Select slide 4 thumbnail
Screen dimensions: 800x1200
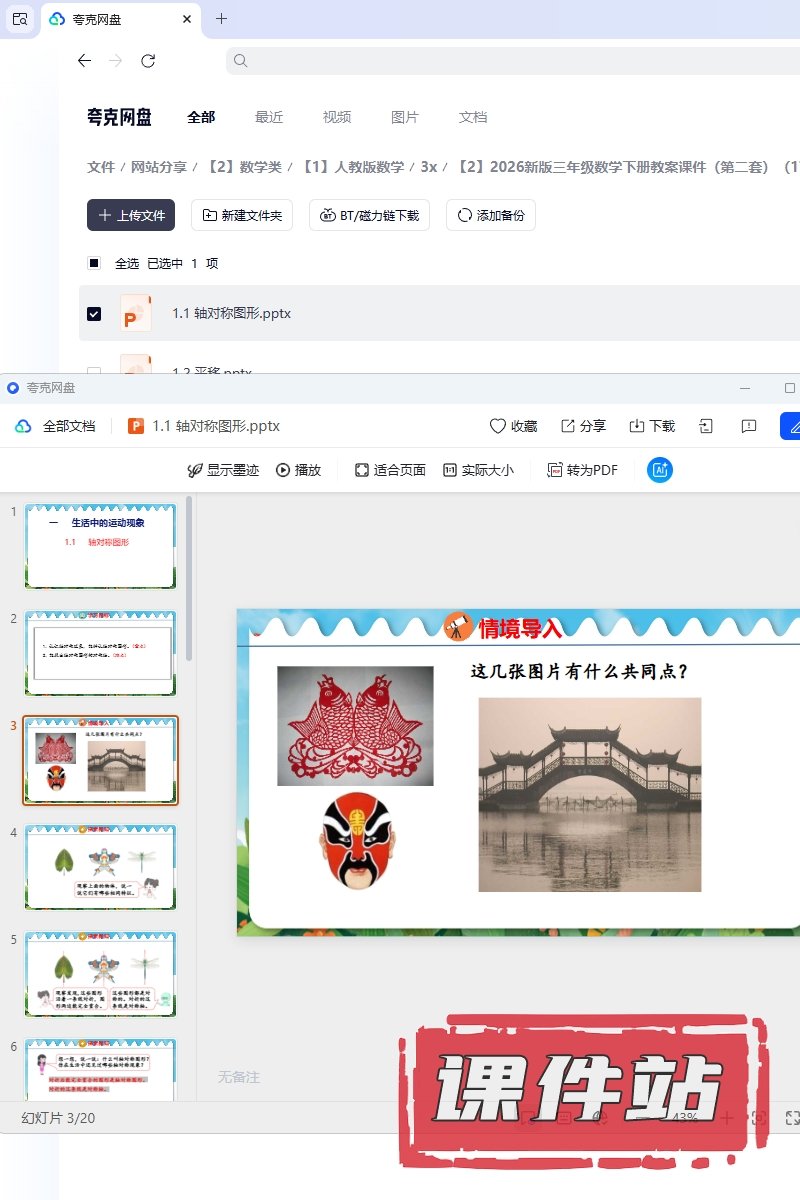100,867
